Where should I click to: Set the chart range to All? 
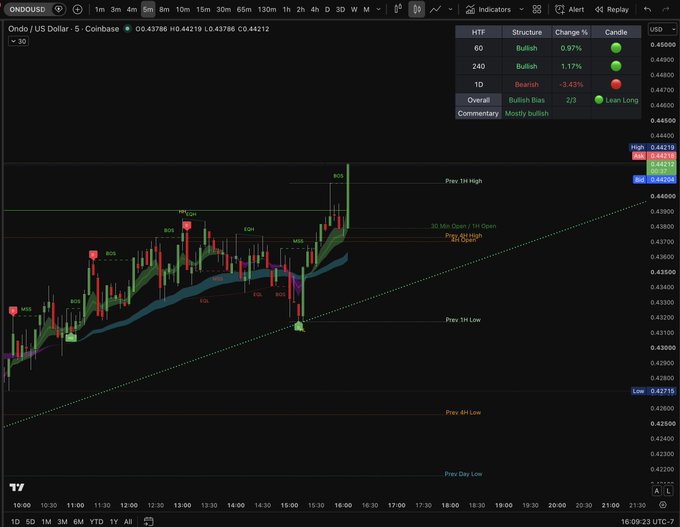pos(128,521)
